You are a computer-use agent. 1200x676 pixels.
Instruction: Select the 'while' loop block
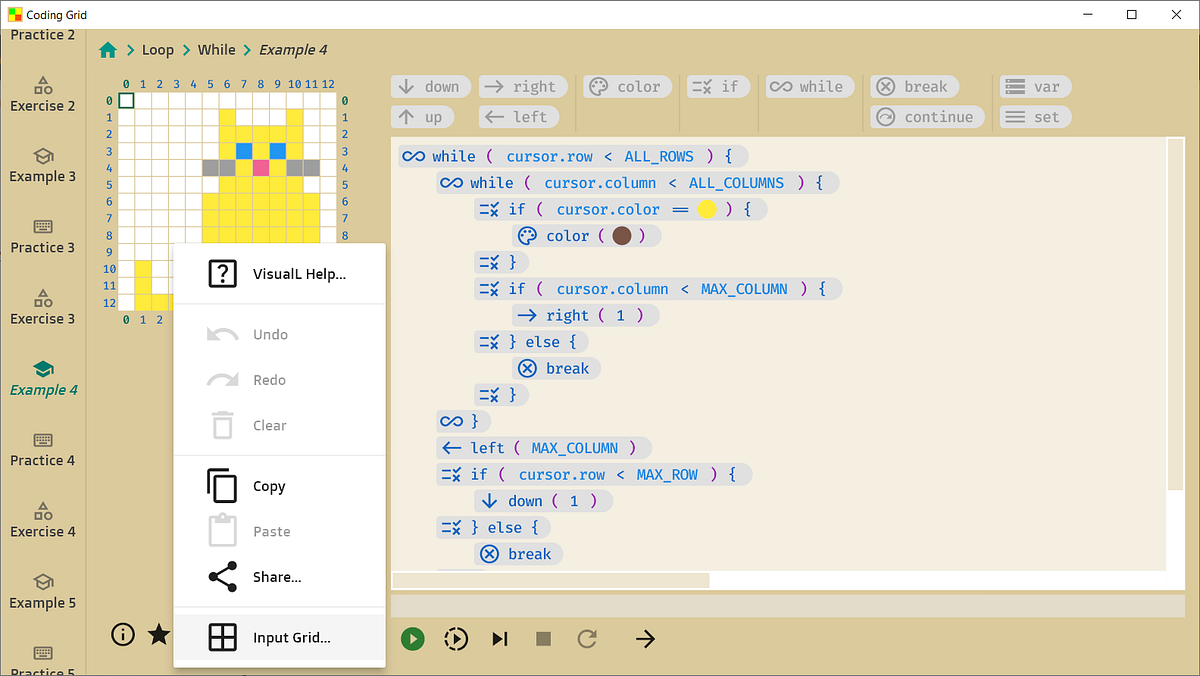810,86
